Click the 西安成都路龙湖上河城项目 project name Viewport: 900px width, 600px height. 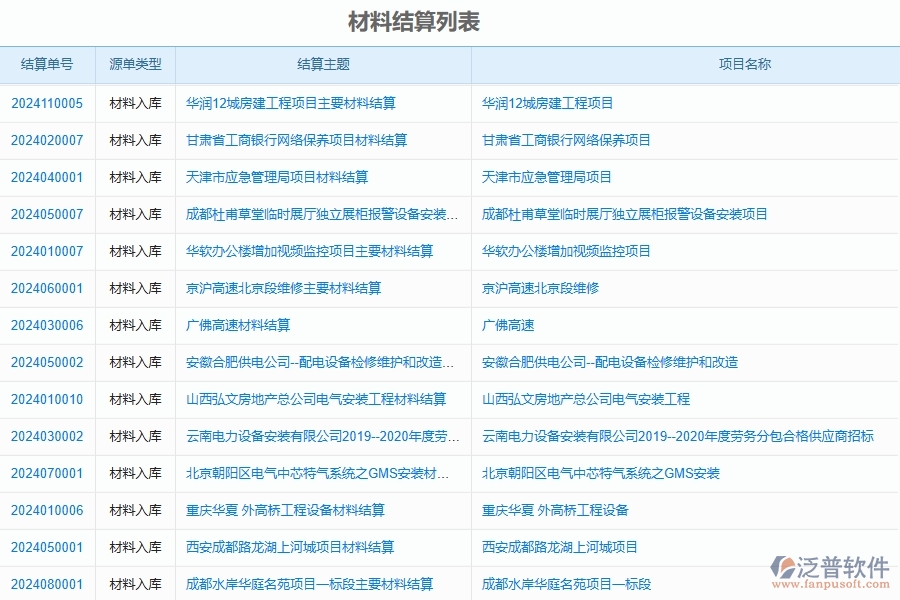point(561,547)
